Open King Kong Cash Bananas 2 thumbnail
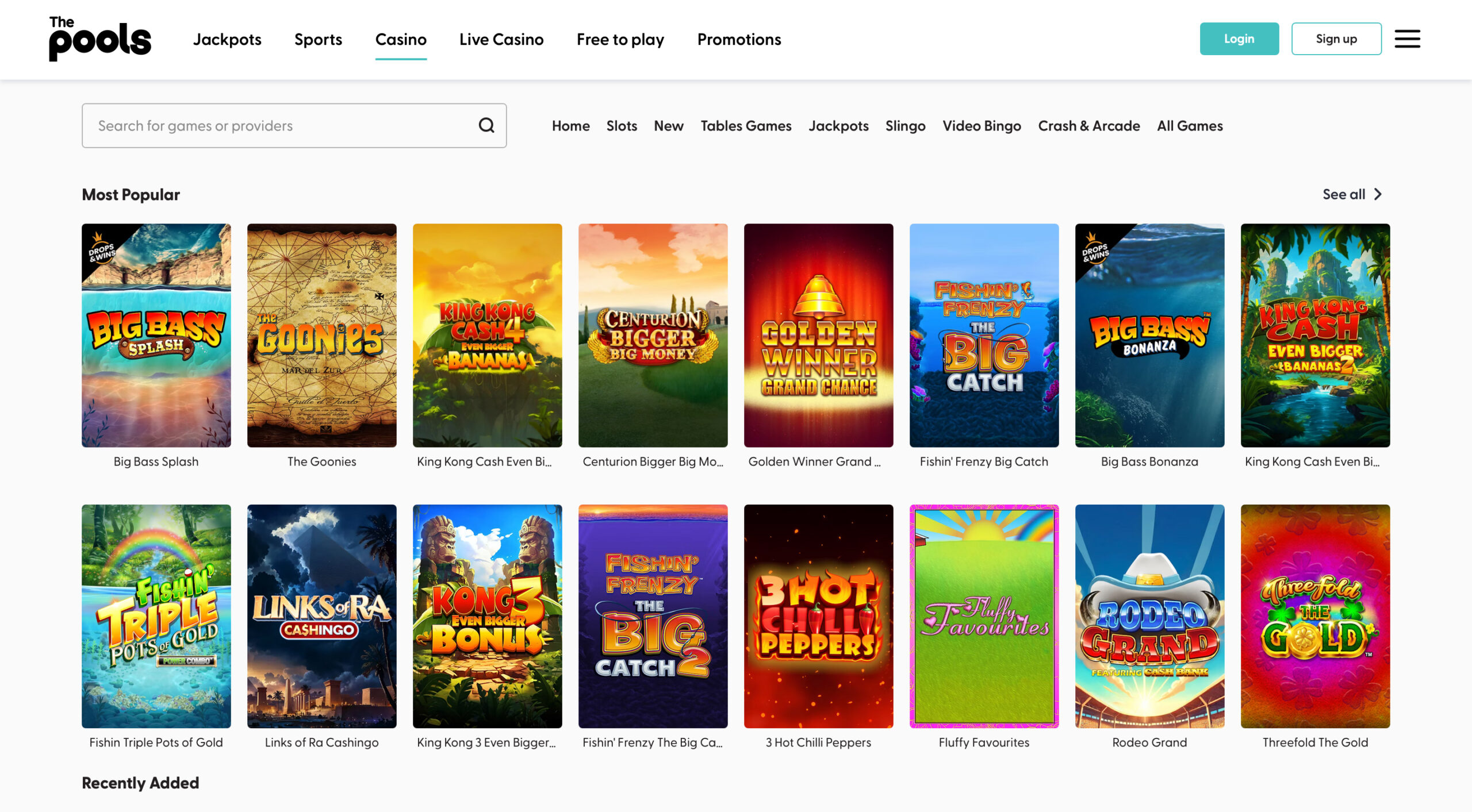This screenshot has width=1472, height=812. tap(1315, 335)
